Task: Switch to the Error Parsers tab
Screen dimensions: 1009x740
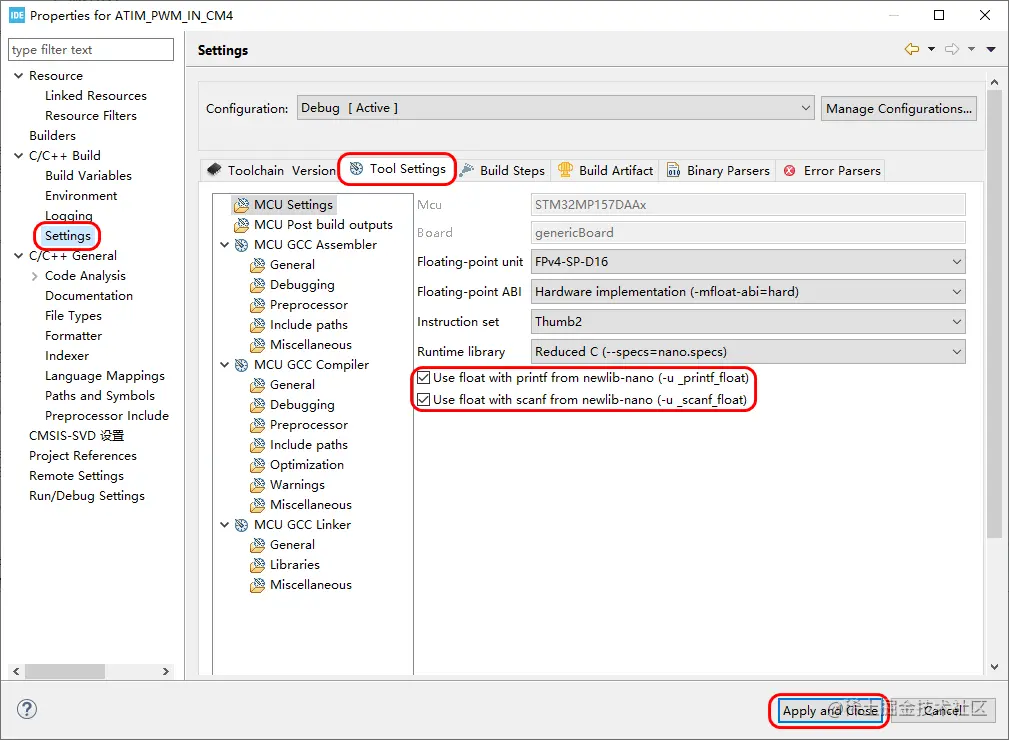Action: click(x=831, y=171)
